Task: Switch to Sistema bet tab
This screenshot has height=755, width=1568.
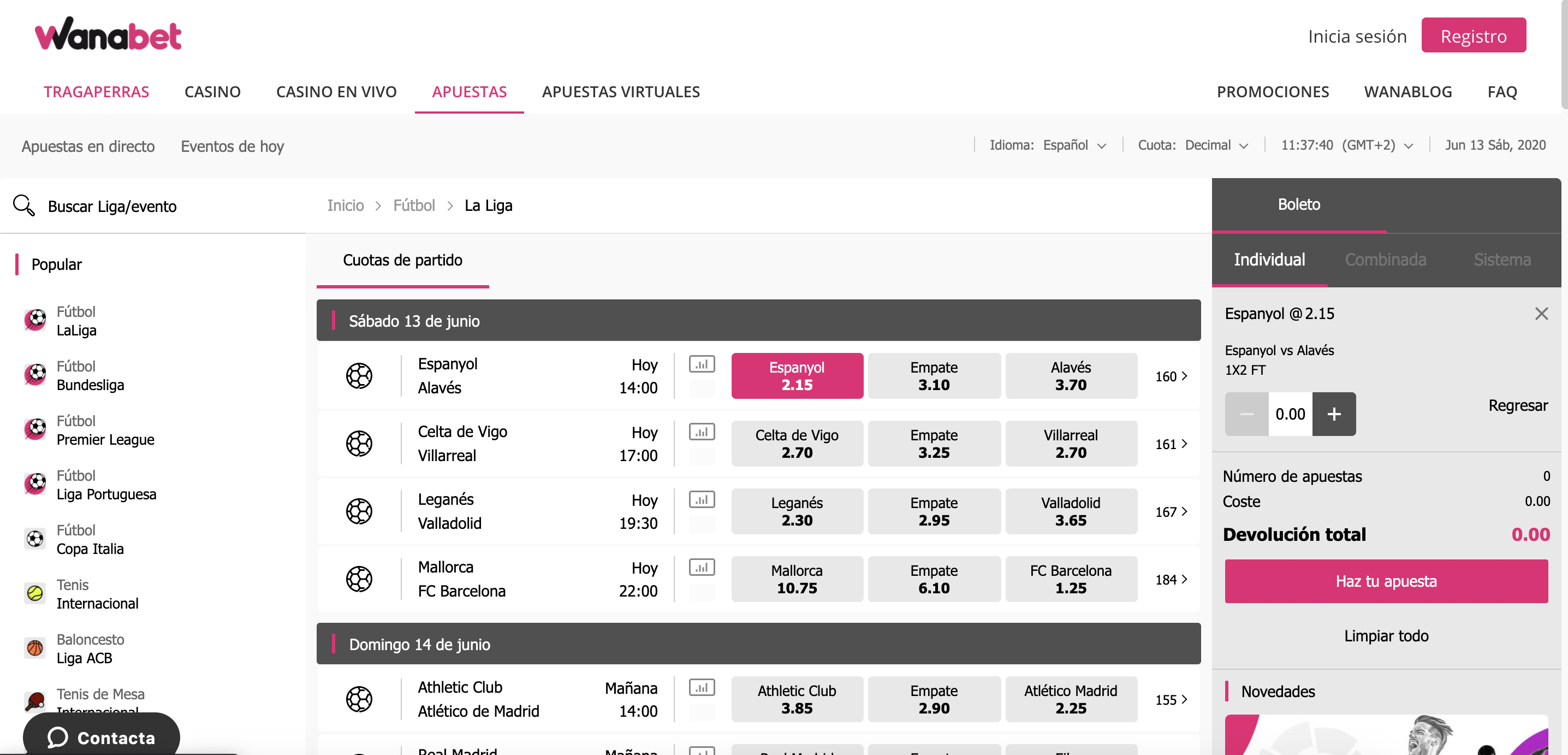Action: [x=1502, y=259]
